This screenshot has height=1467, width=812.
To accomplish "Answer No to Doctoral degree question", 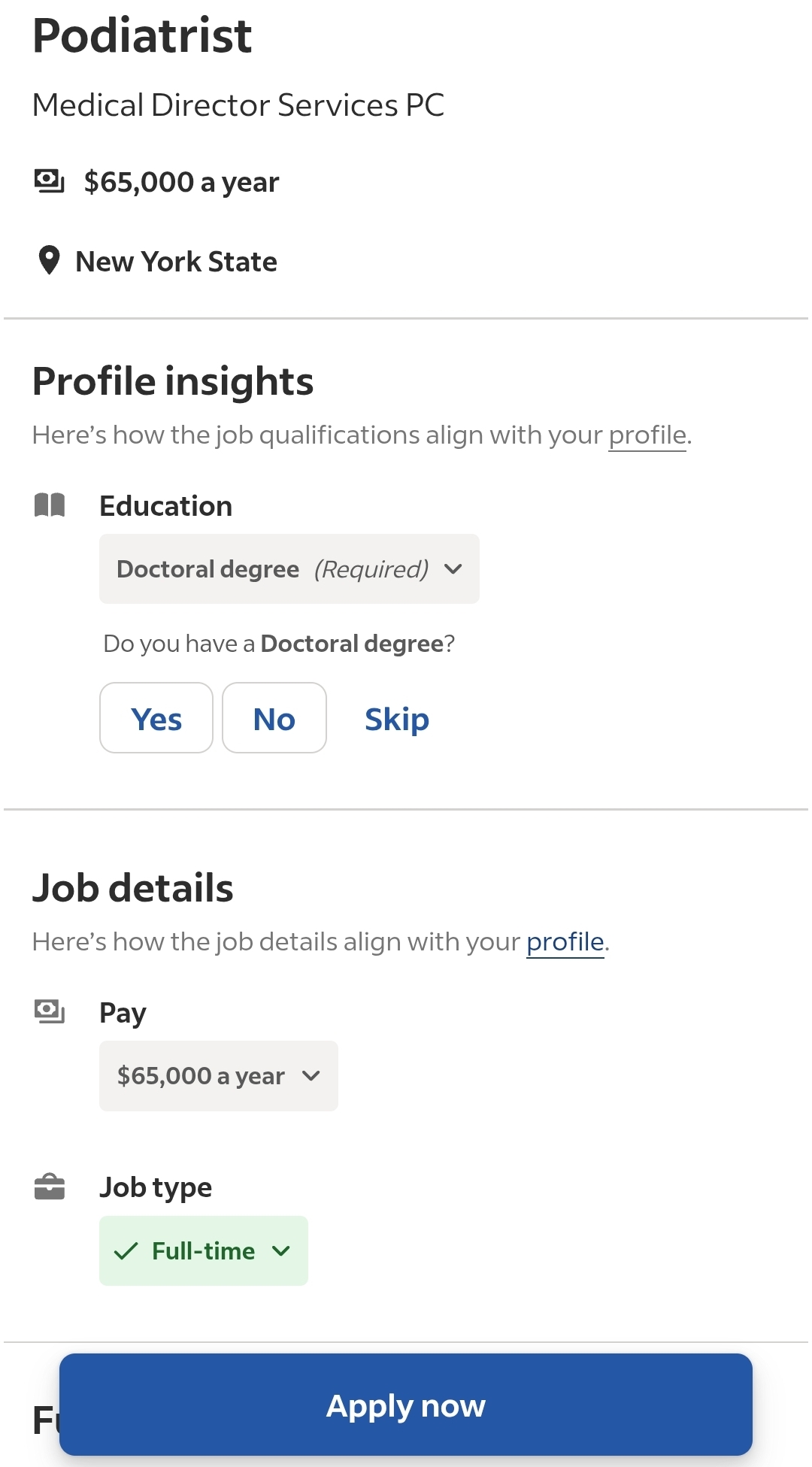I will [x=274, y=718].
